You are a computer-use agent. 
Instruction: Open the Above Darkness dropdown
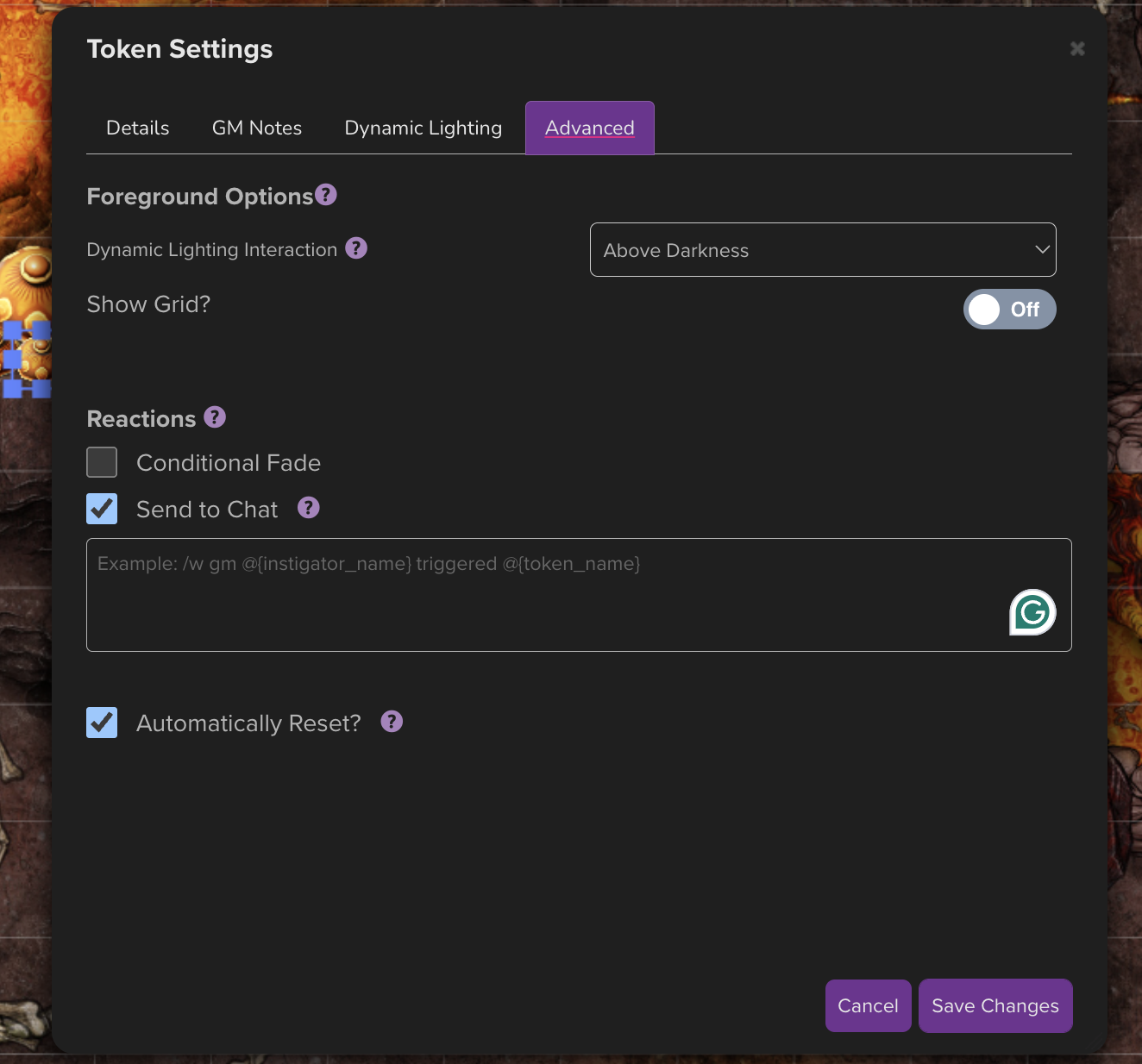(x=823, y=250)
